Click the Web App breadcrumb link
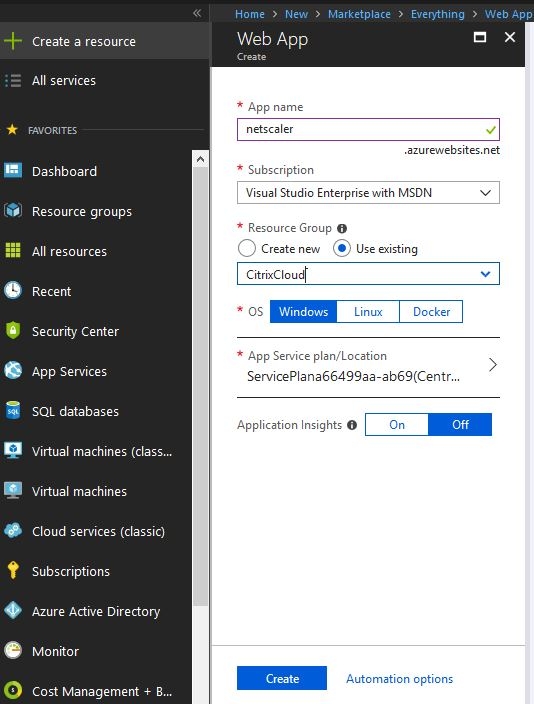Image resolution: width=534 pixels, height=704 pixels. point(508,14)
